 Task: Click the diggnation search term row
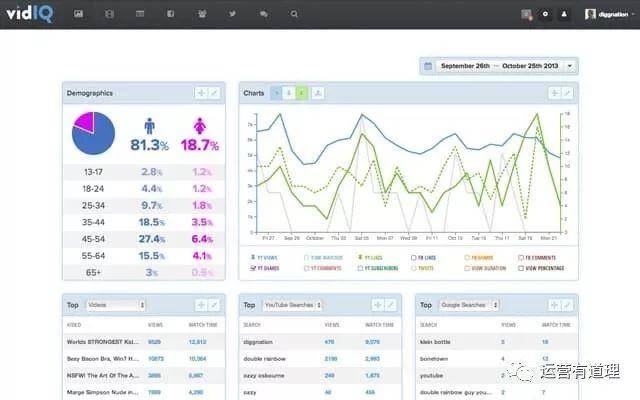coord(320,342)
